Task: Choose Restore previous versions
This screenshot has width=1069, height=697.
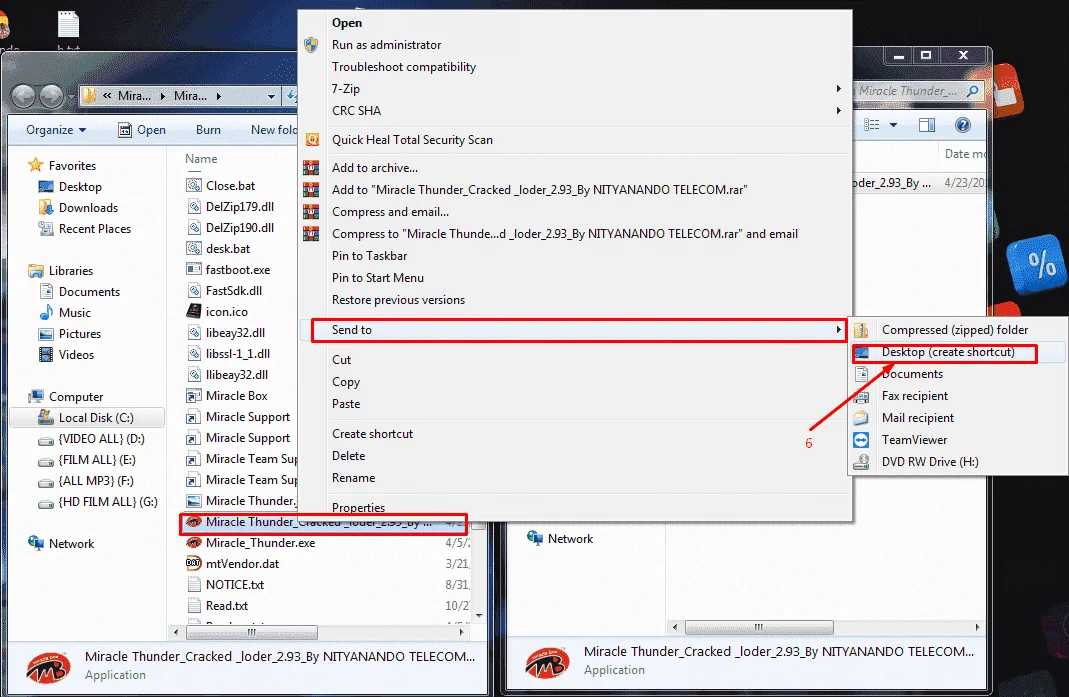Action: [576, 300]
